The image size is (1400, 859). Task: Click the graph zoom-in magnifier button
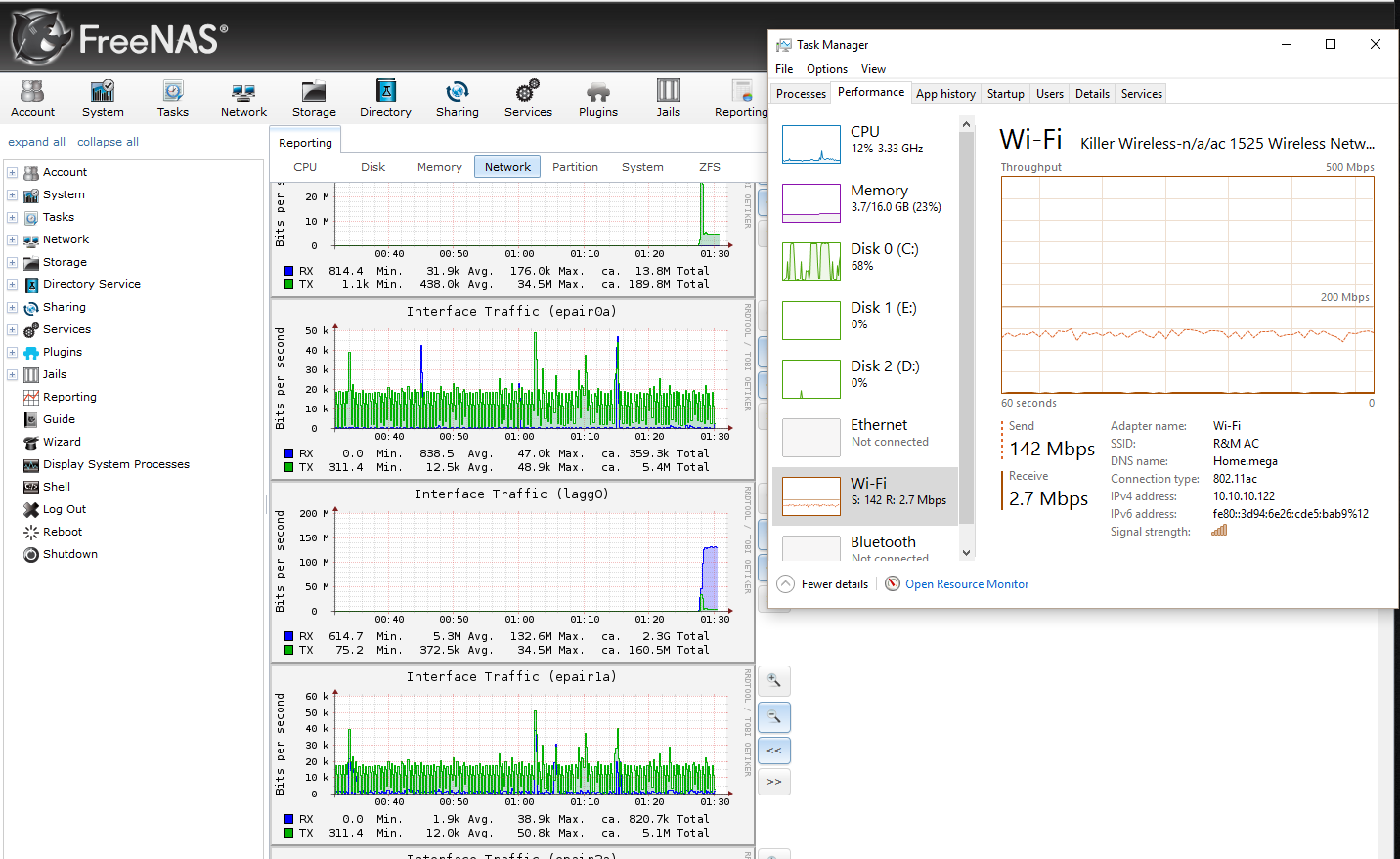[x=774, y=681]
